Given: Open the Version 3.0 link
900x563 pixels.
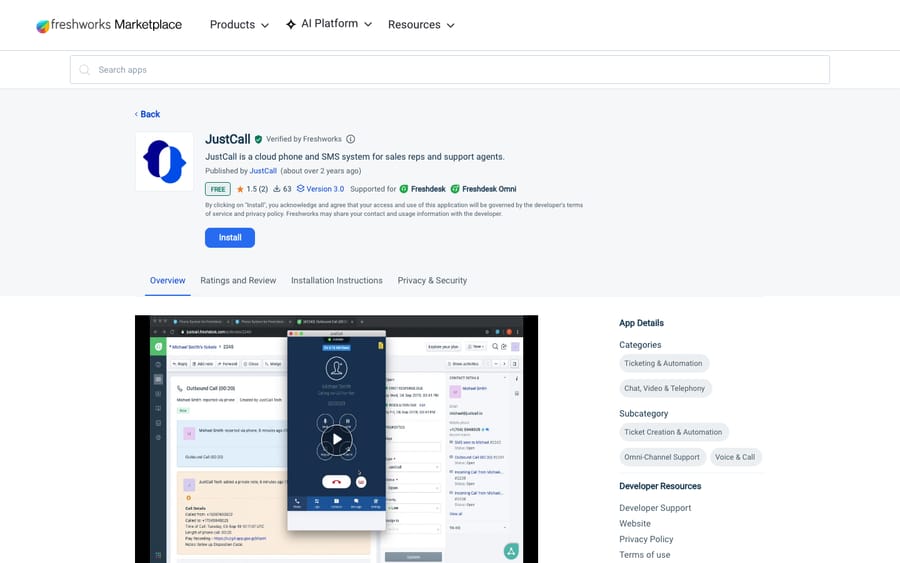Looking at the screenshot, I should 320,189.
